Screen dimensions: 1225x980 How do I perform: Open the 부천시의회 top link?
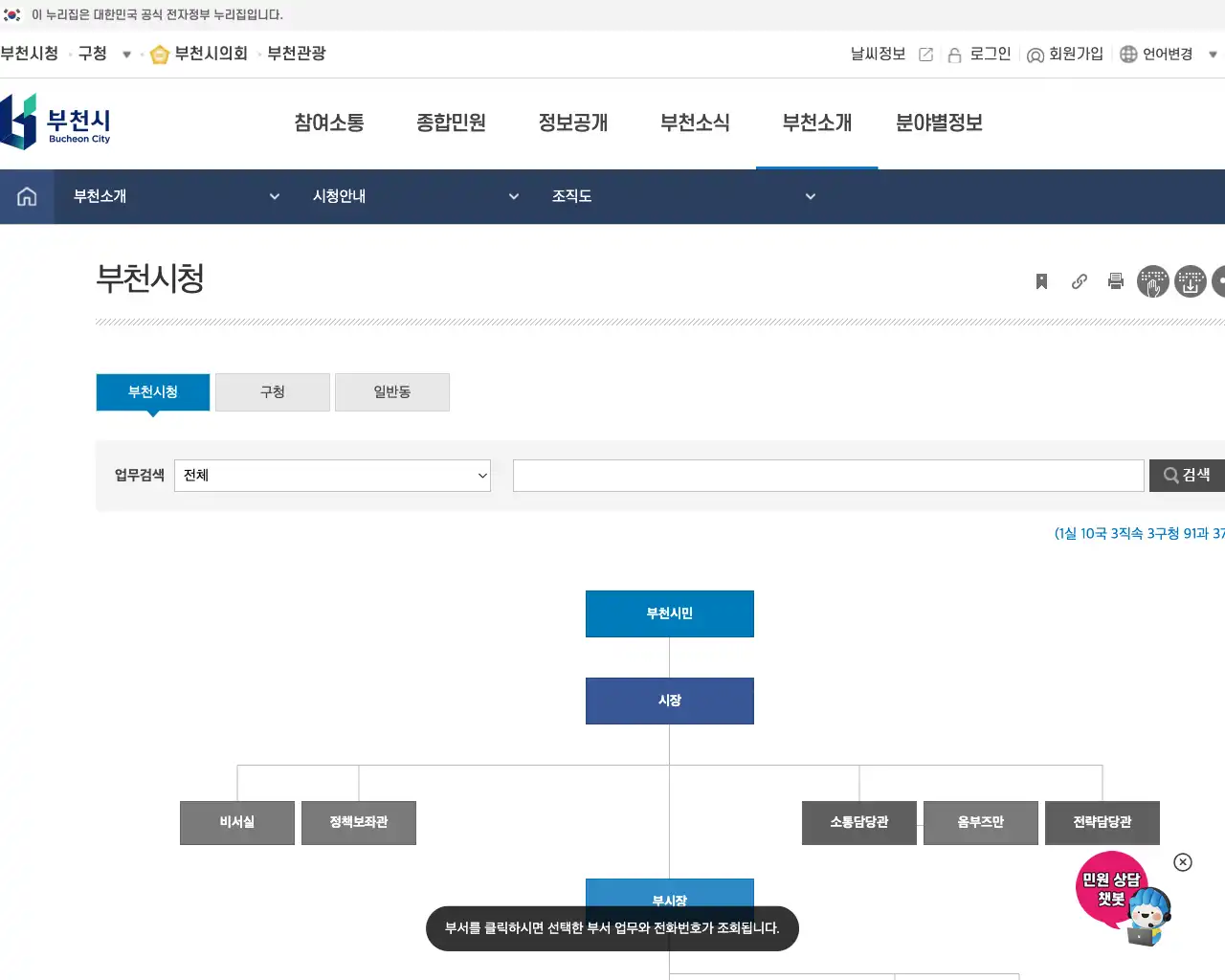[211, 54]
